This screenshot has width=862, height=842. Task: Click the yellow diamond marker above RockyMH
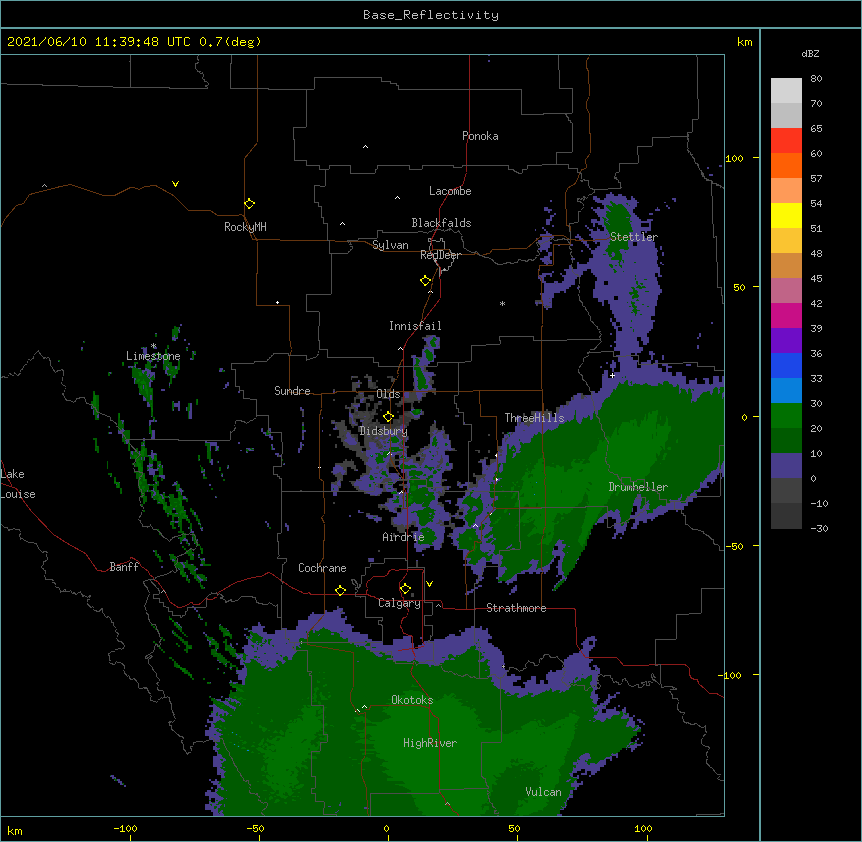249,204
